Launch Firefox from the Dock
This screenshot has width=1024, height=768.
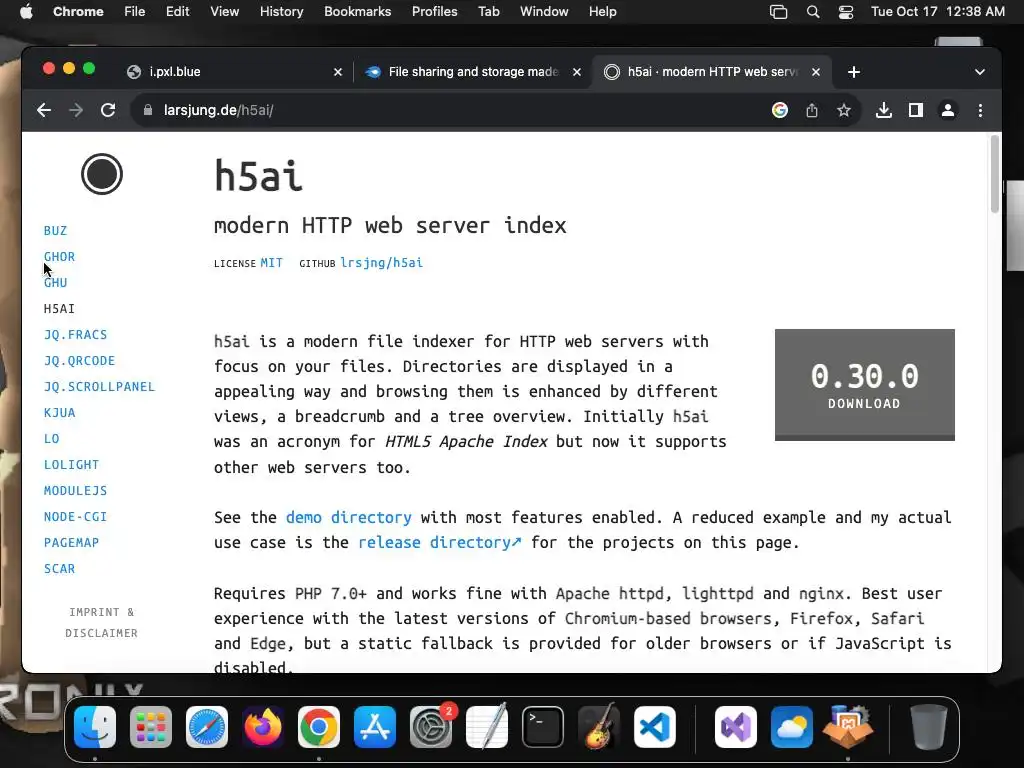tap(263, 727)
